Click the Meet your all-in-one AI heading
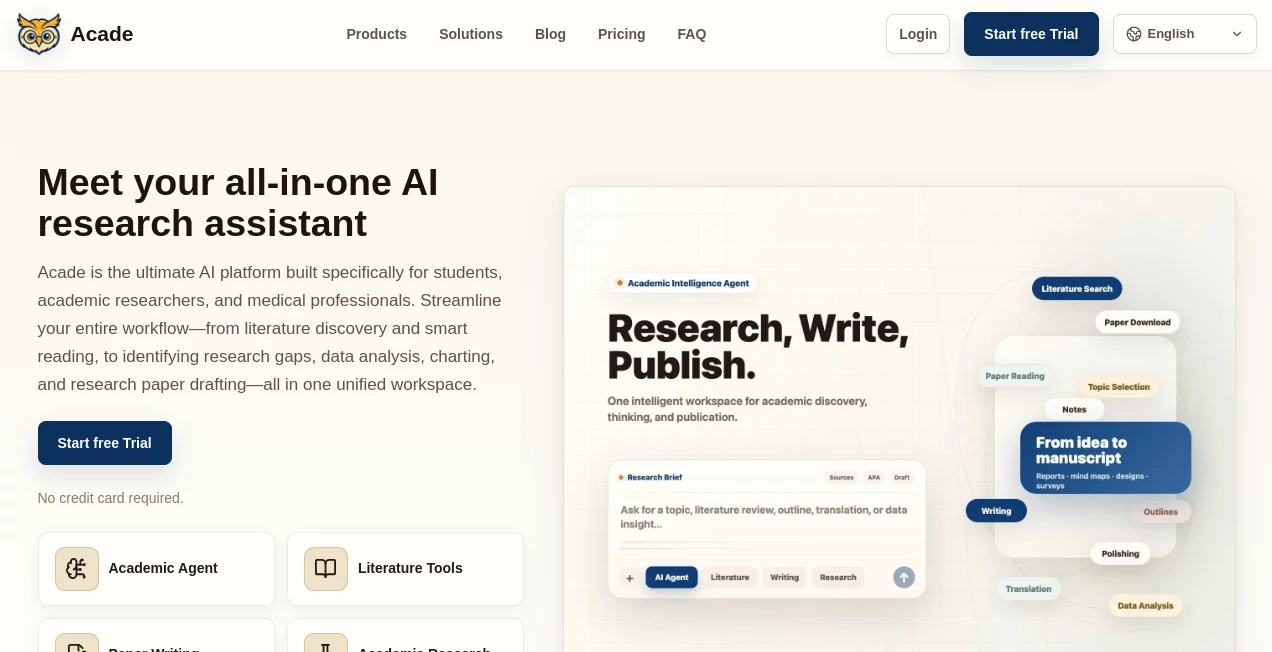 pos(238,203)
